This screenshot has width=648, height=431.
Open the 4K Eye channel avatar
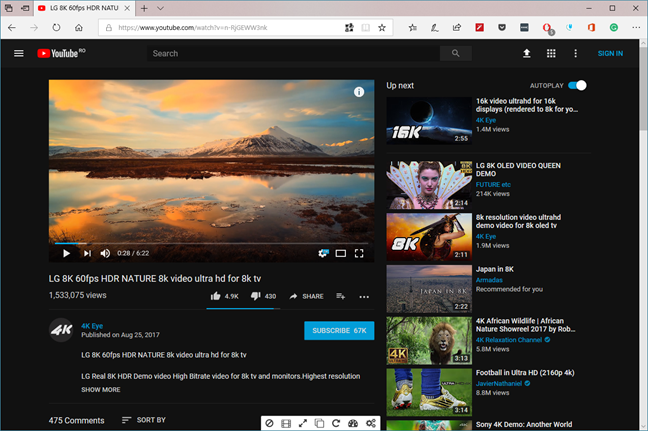click(61, 330)
